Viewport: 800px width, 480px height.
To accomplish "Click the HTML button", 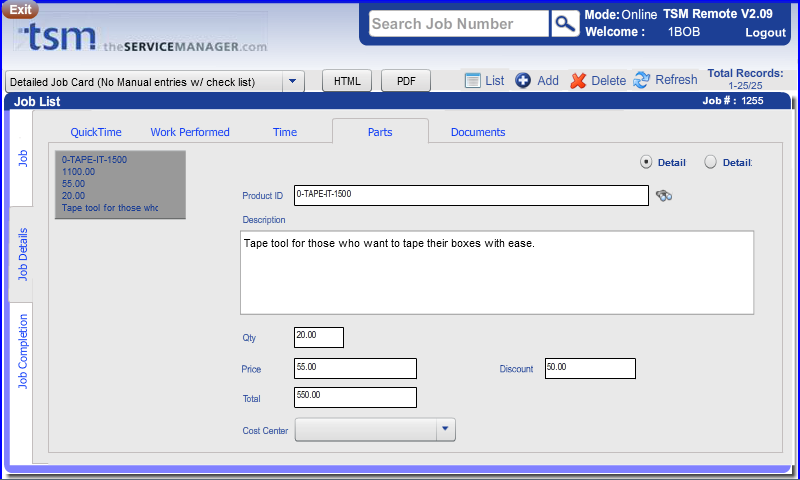I will (347, 81).
